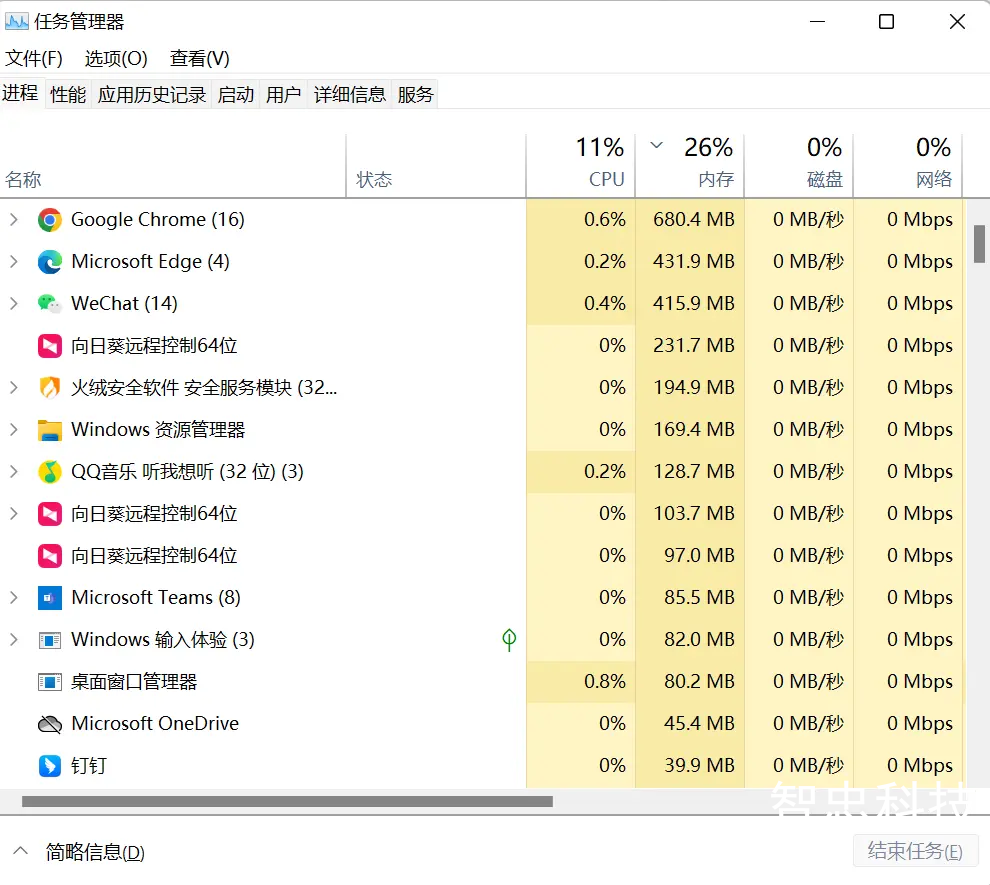
Task: Expand the Microsoft Edge (4) process group
Action: 14,262
